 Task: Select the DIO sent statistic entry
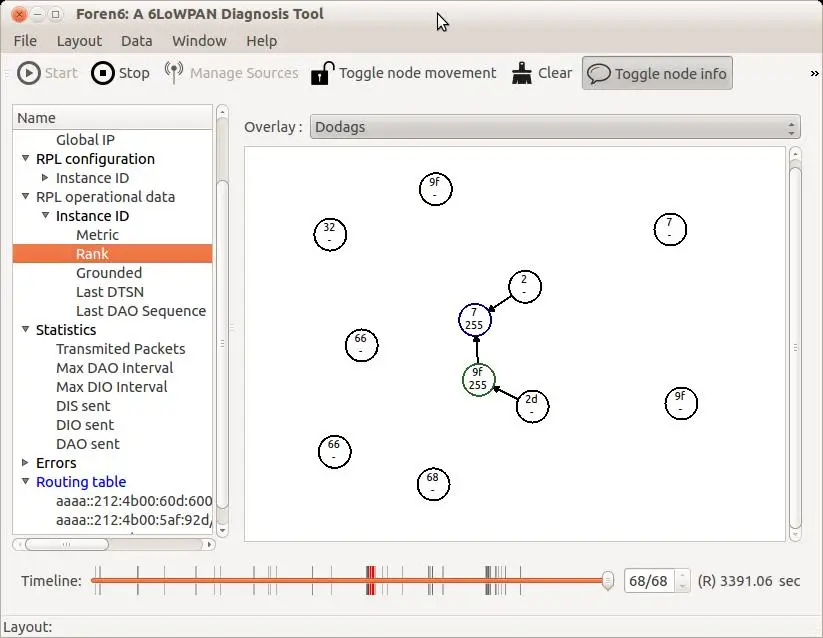click(x=85, y=425)
